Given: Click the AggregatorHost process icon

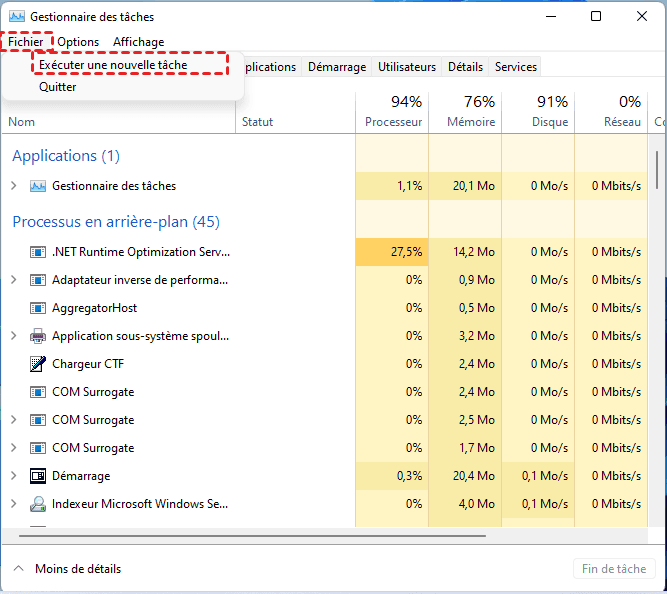Looking at the screenshot, I should pyautogui.click(x=38, y=308).
